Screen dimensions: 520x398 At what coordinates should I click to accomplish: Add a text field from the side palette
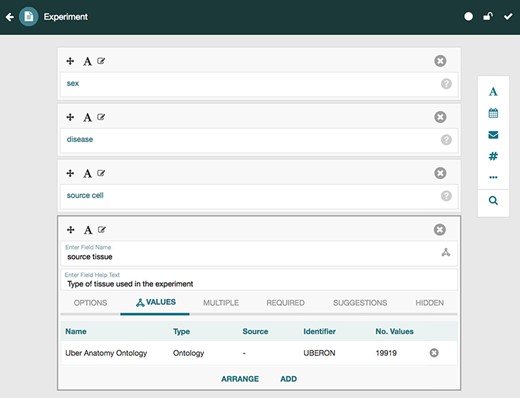point(493,92)
